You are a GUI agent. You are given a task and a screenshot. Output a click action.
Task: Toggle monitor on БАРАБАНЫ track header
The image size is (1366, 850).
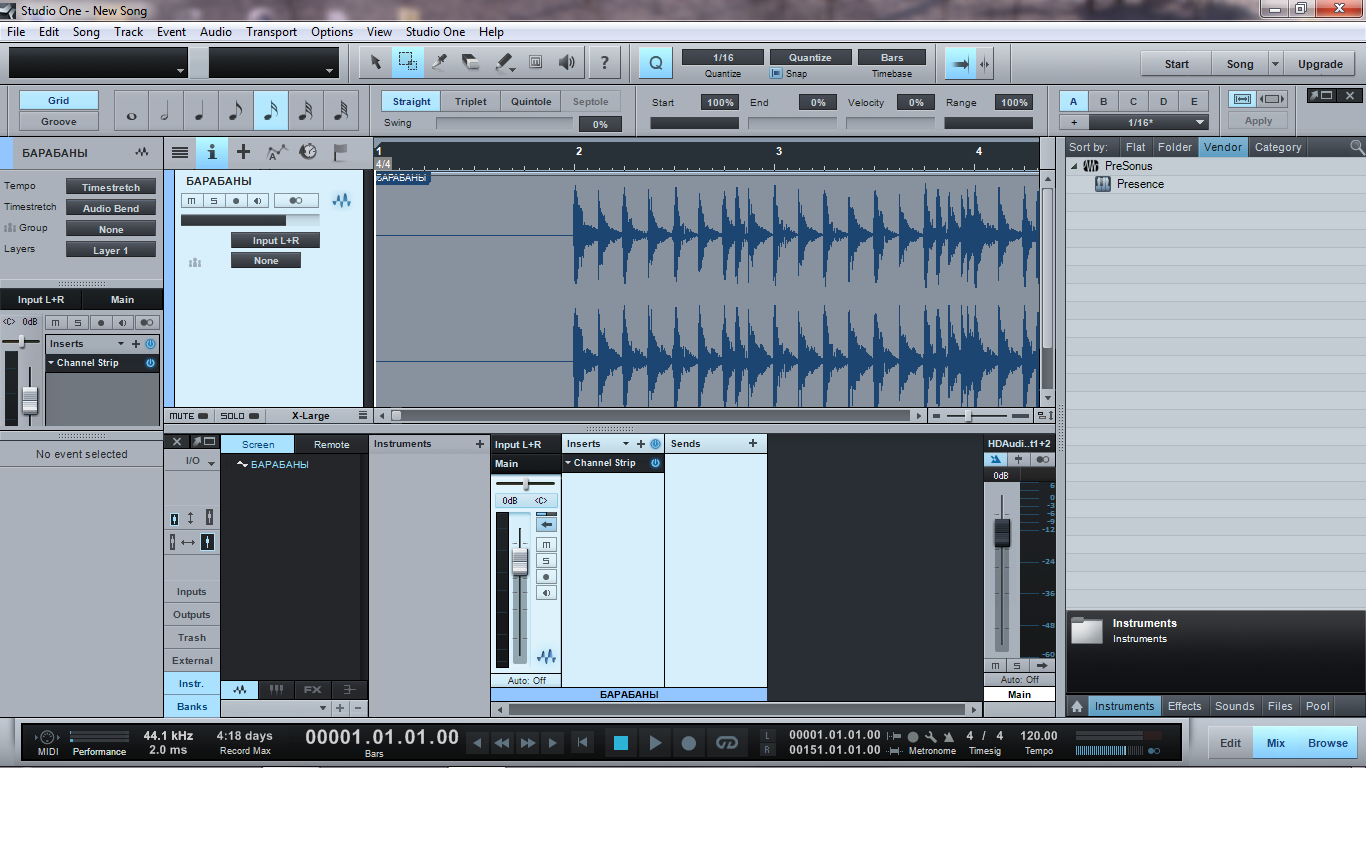pos(258,200)
